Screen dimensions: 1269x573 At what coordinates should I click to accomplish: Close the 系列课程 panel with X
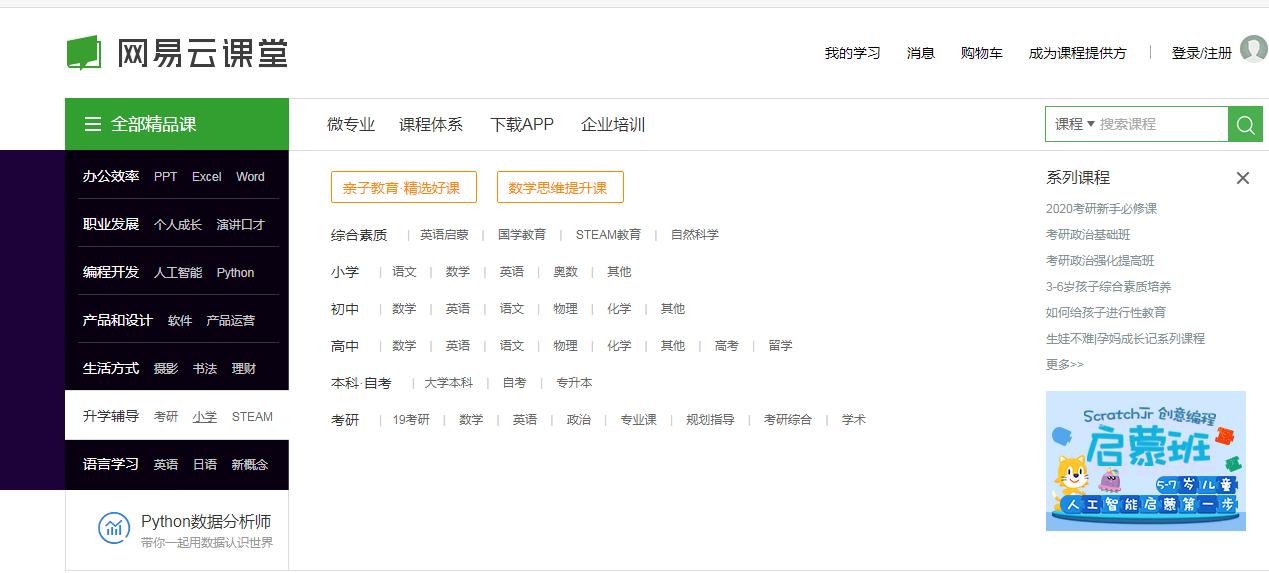[x=1243, y=178]
